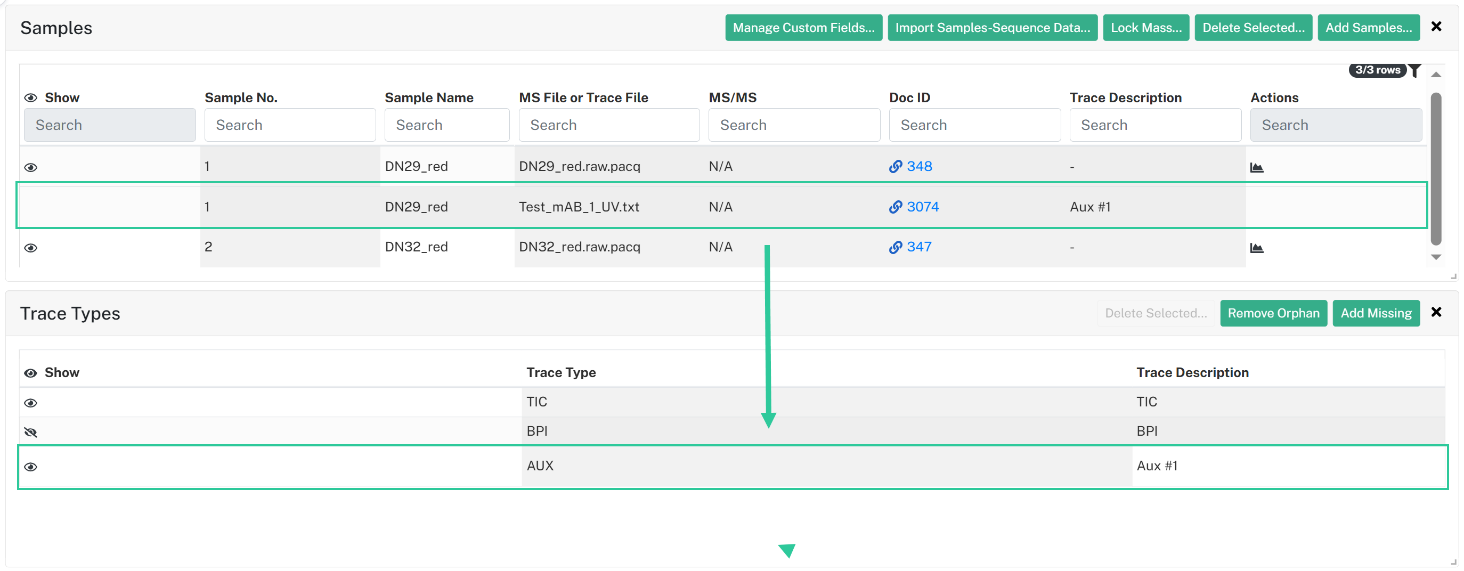Click the Remove Orphan button
The width and height of the screenshot is (1464, 571).
click(1274, 313)
